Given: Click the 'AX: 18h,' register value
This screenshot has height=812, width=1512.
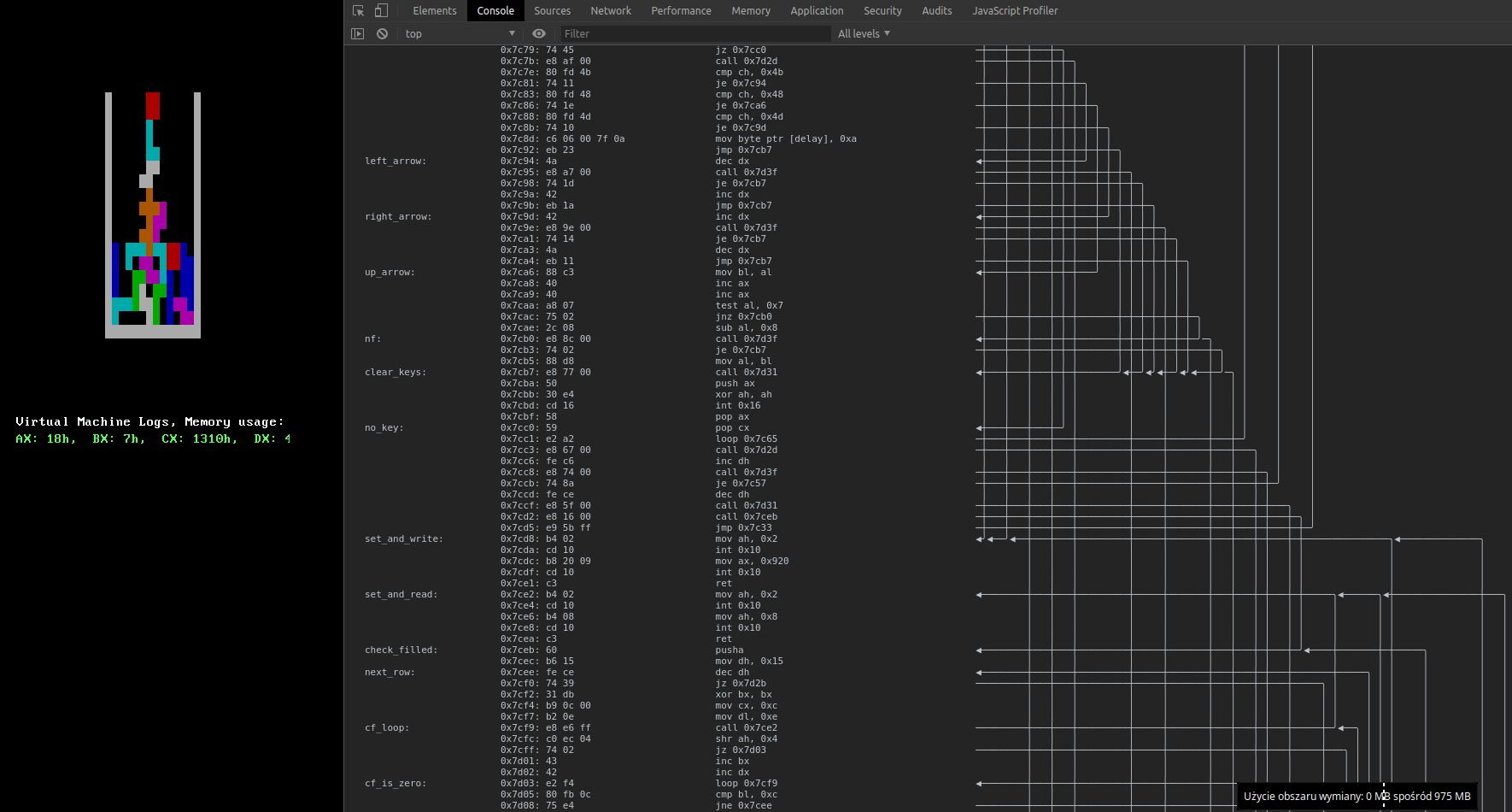Looking at the screenshot, I should (46, 439).
